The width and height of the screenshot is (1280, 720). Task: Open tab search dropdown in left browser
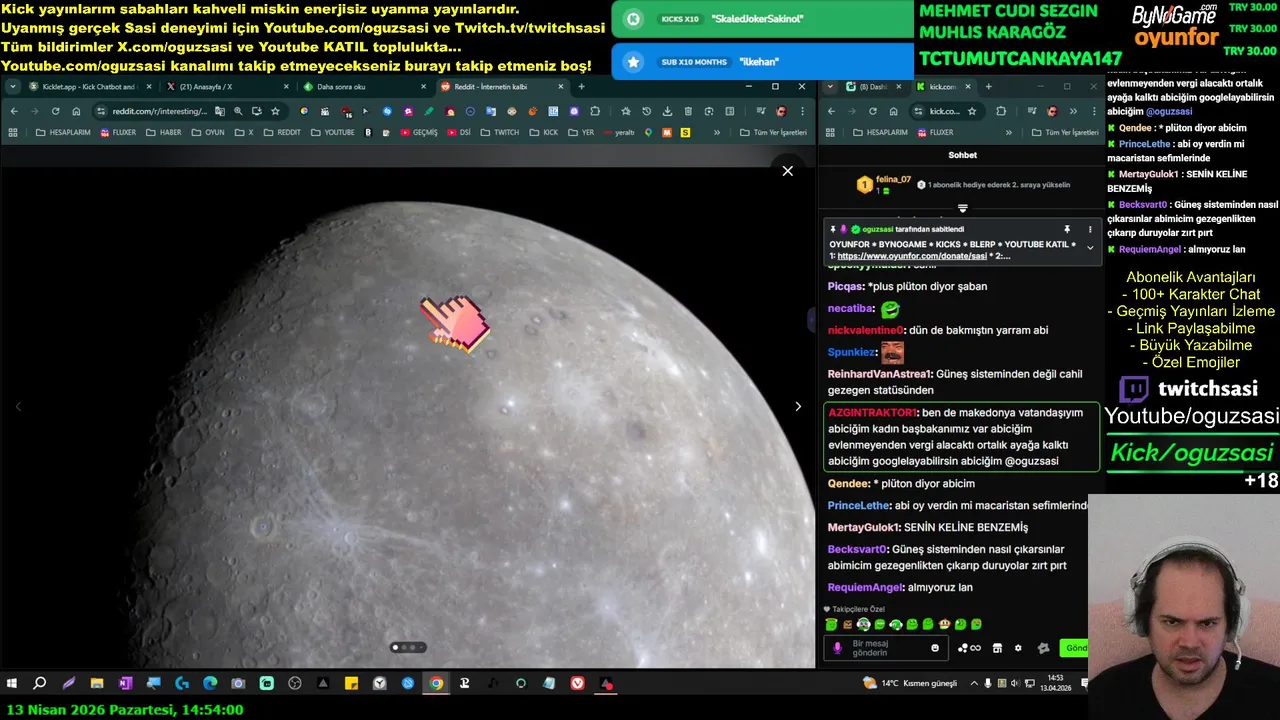pos(13,87)
